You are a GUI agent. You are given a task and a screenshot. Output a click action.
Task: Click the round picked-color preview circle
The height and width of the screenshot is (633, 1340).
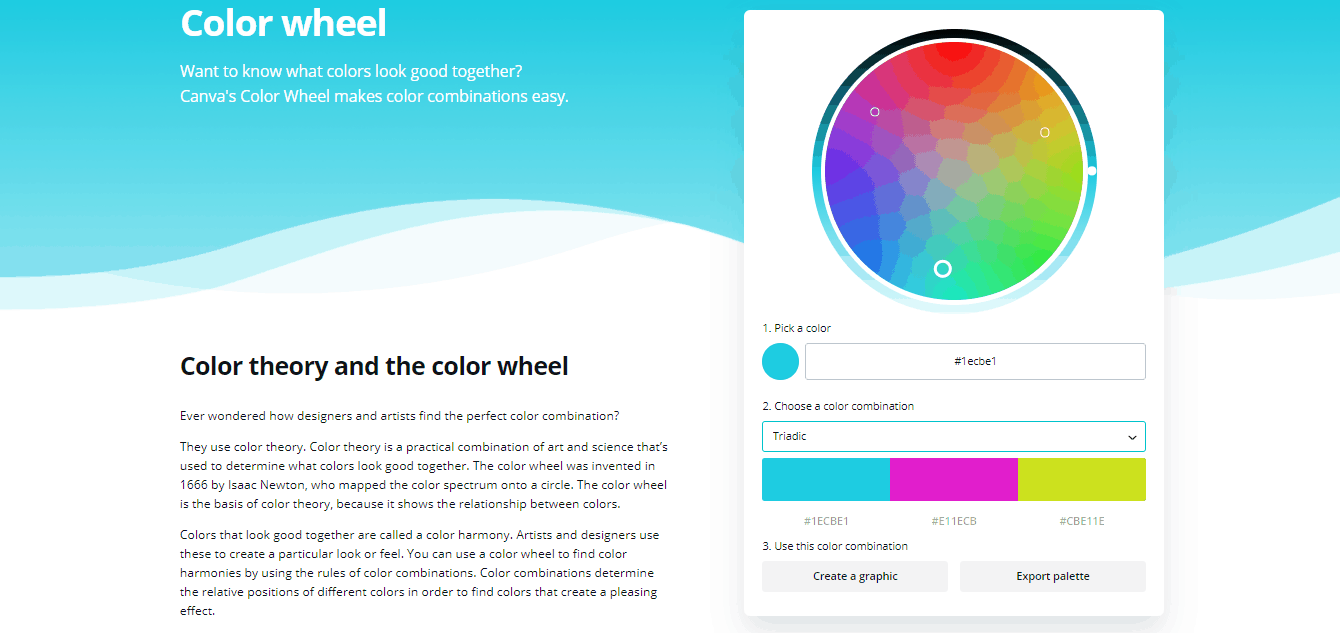(780, 361)
